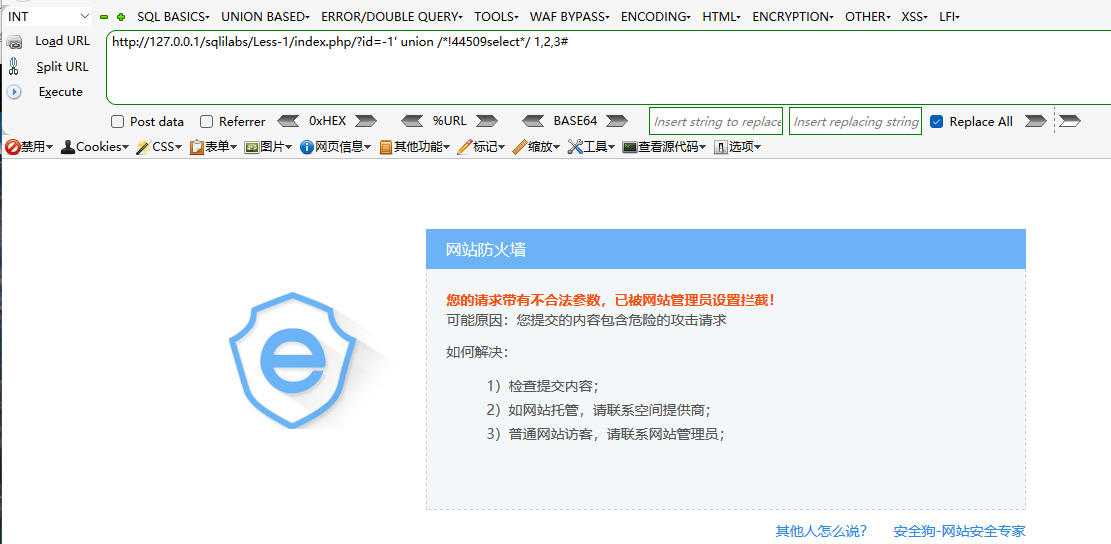This screenshot has width=1111, height=544.
Task: Click the '如何解决:' text
Action: click(478, 353)
